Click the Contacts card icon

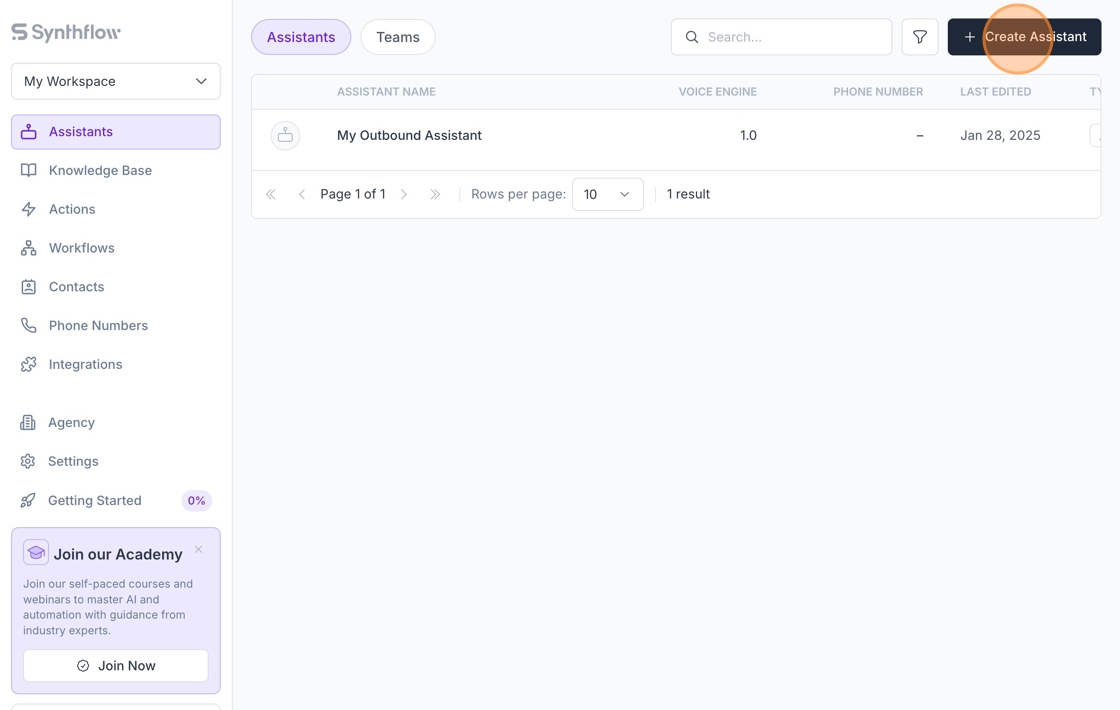point(29,287)
